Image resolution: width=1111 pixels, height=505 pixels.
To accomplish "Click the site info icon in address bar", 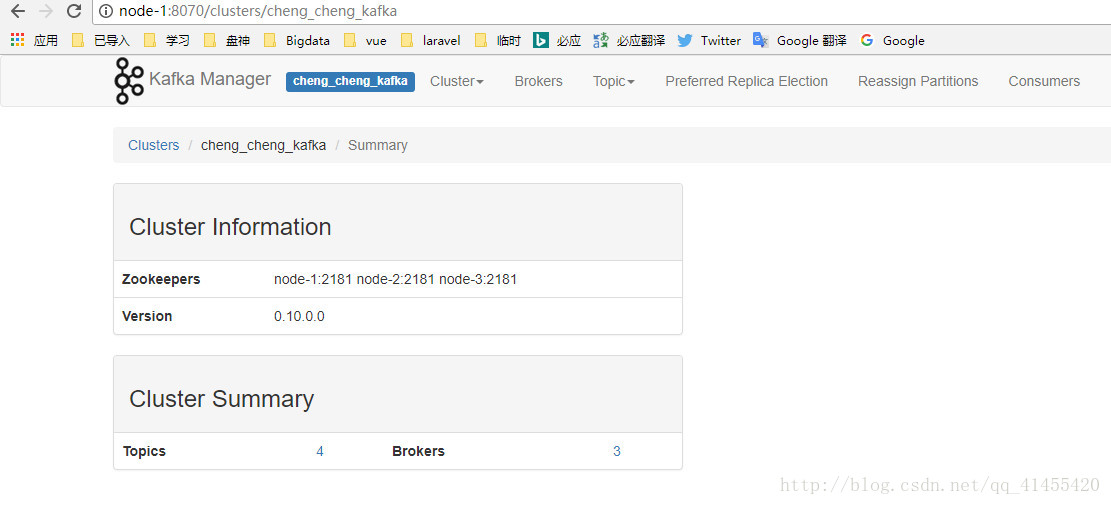I will (x=106, y=11).
